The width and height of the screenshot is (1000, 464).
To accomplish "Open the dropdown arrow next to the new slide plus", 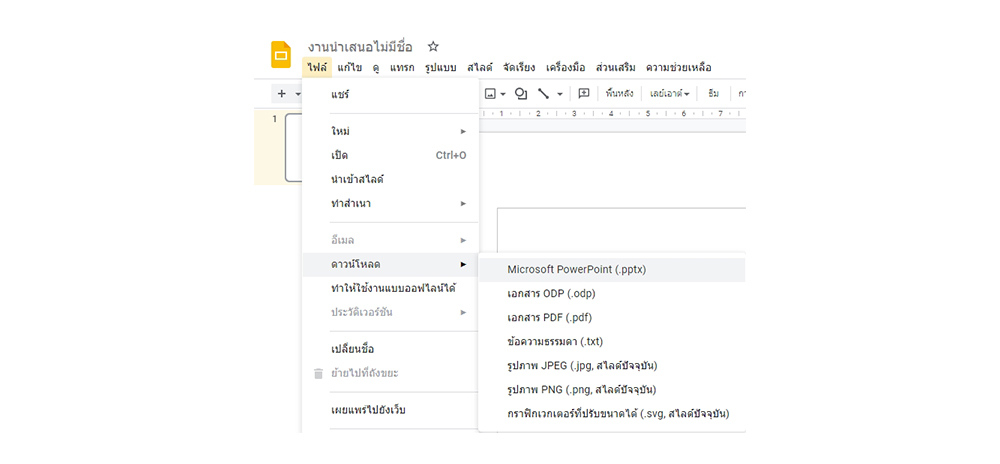I will click(297, 94).
